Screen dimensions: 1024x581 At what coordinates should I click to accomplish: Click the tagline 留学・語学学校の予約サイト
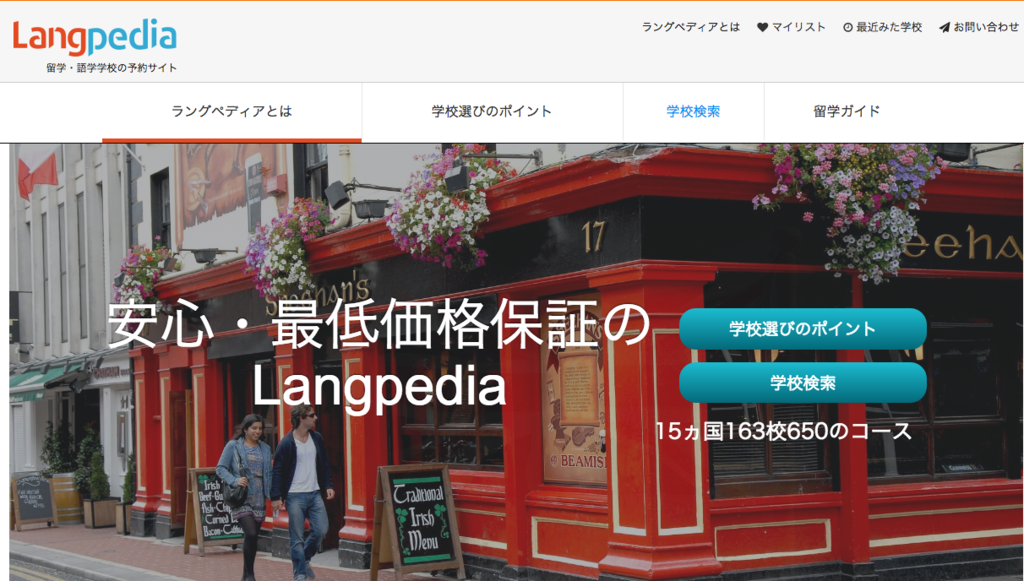pos(112,68)
